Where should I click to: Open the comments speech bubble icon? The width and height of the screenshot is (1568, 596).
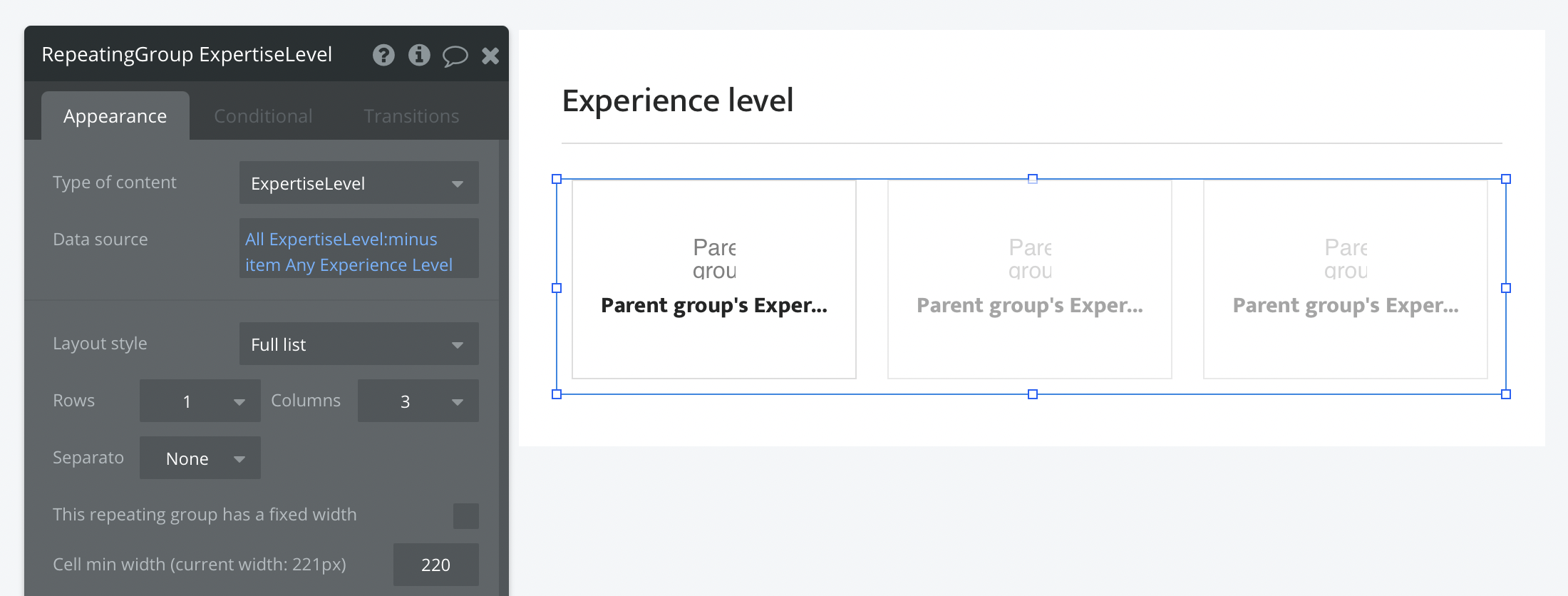point(455,56)
